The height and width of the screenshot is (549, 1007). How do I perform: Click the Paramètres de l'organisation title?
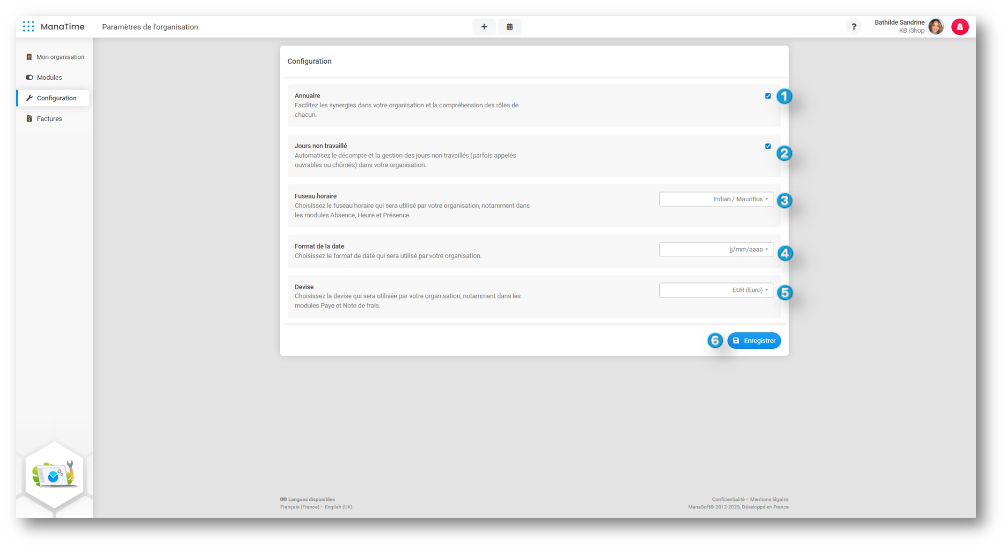(150, 27)
